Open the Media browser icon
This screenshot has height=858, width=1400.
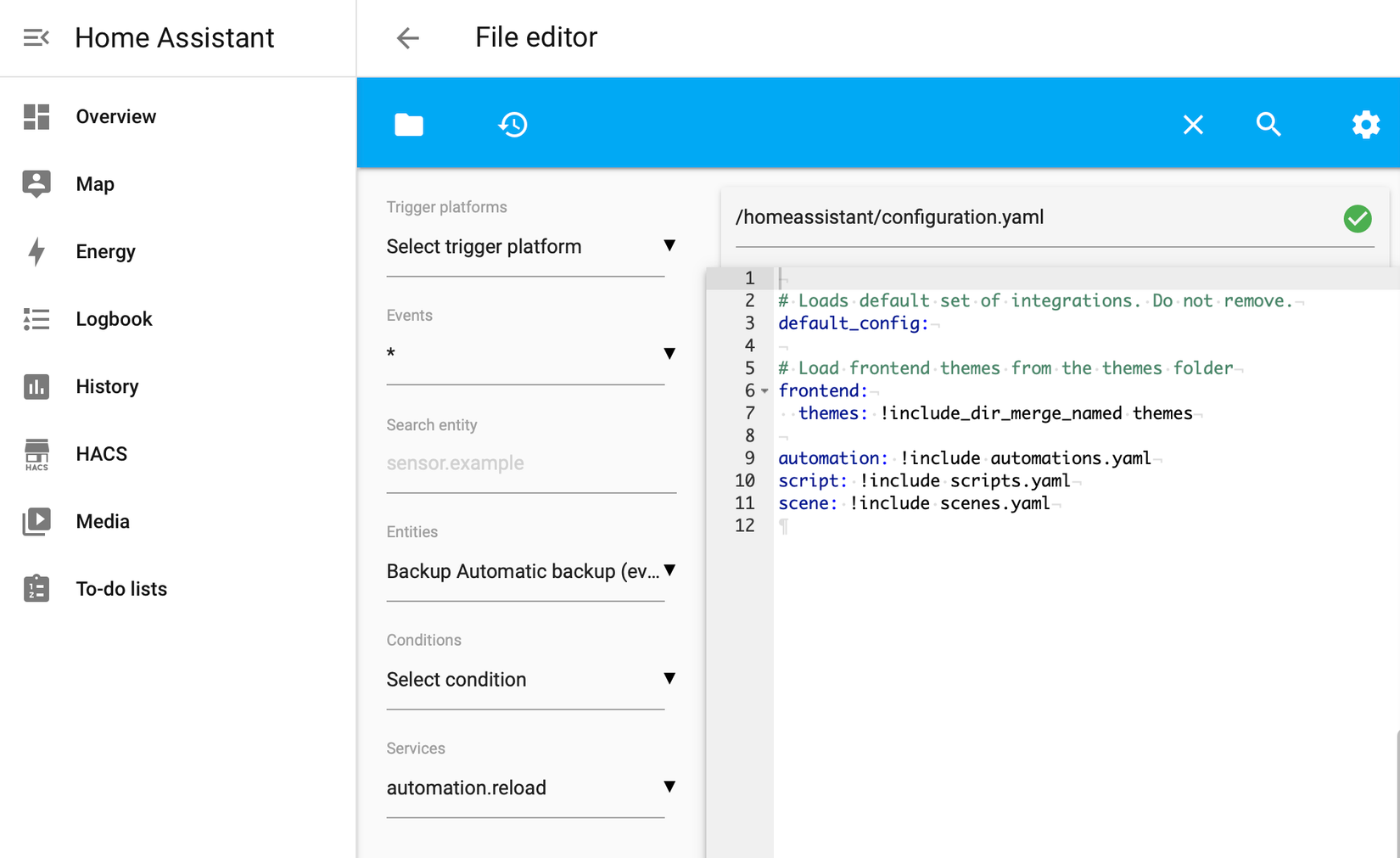pos(36,521)
